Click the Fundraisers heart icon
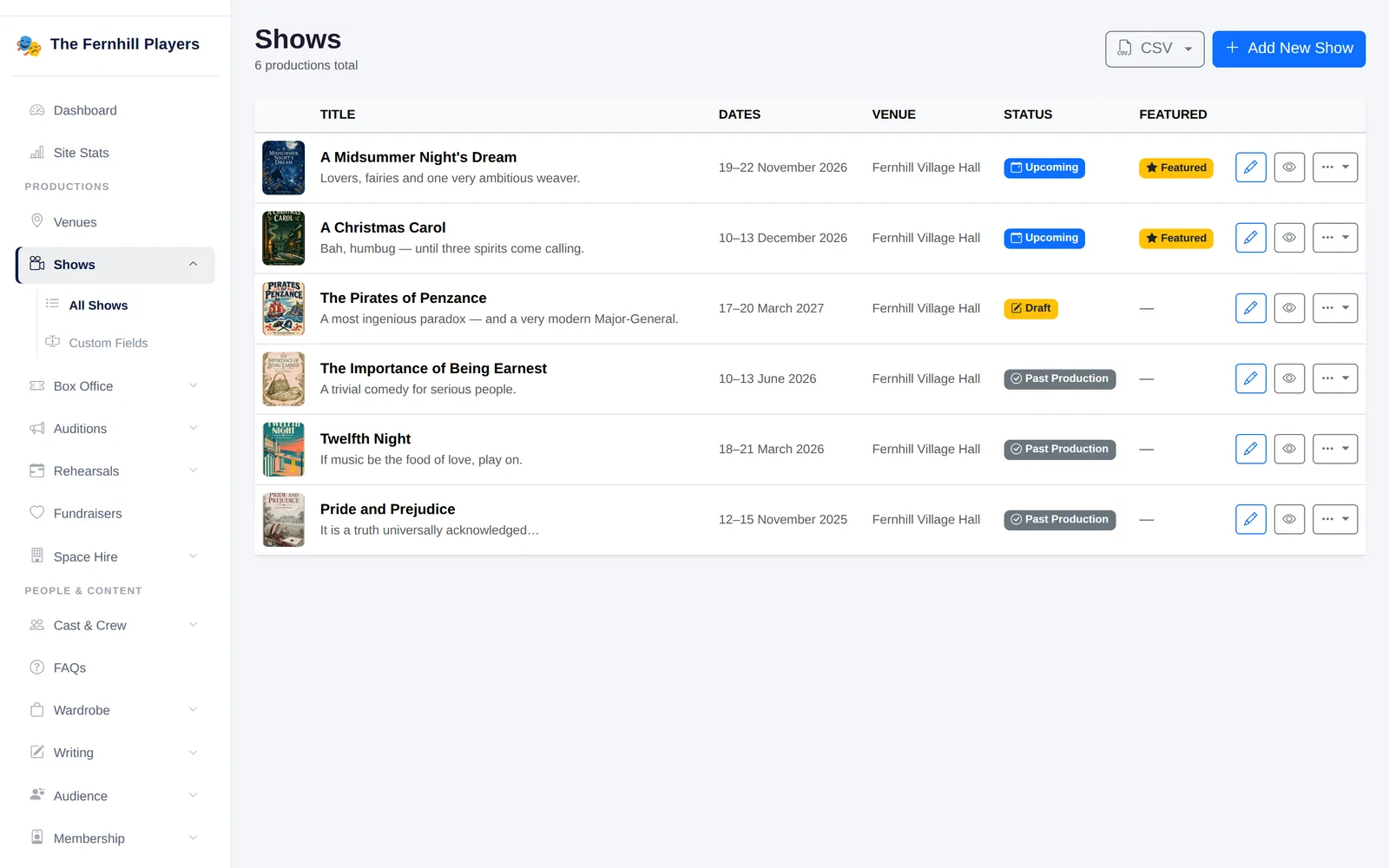1389x868 pixels. 37,513
